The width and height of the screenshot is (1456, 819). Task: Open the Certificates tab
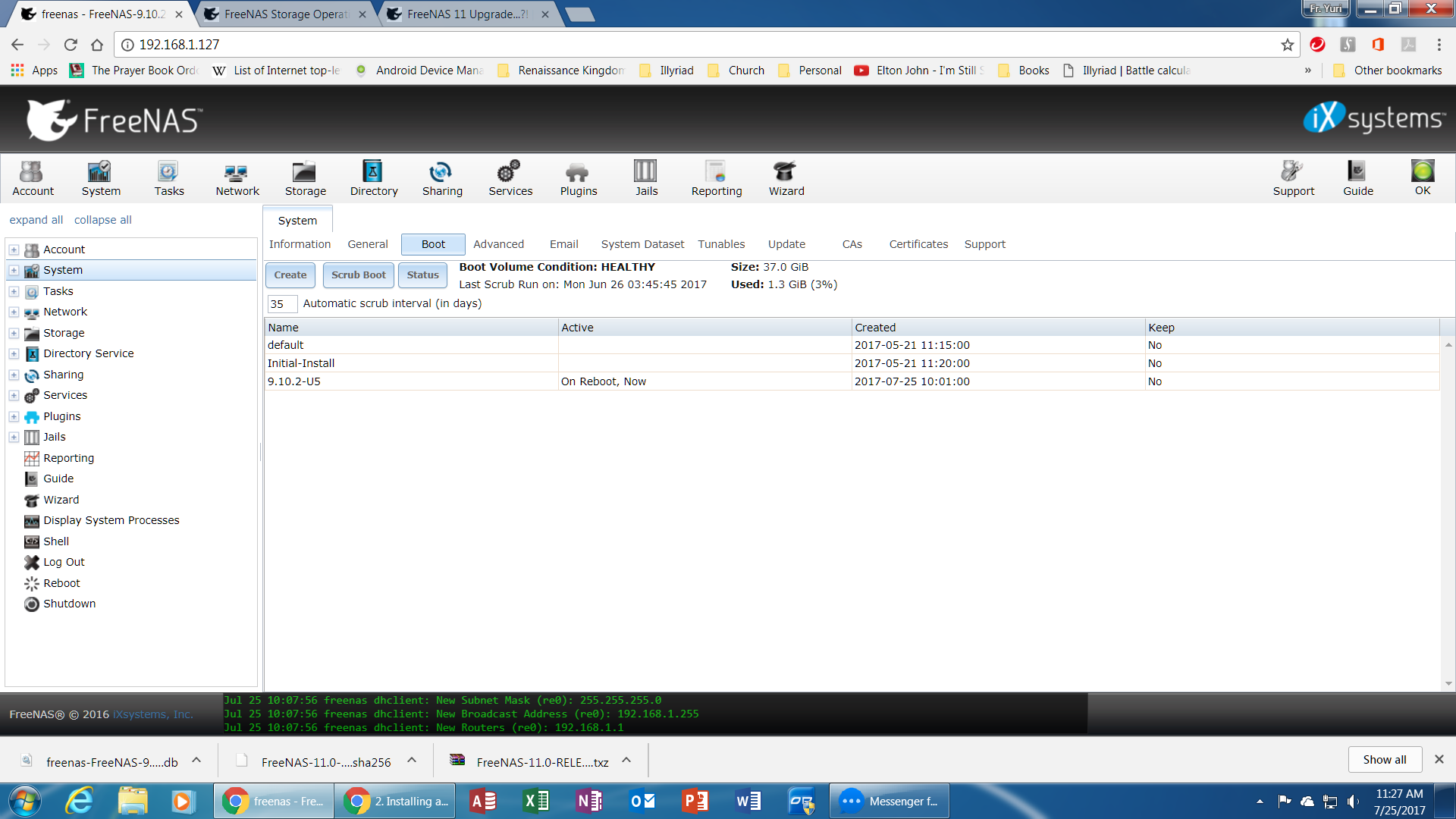point(918,244)
